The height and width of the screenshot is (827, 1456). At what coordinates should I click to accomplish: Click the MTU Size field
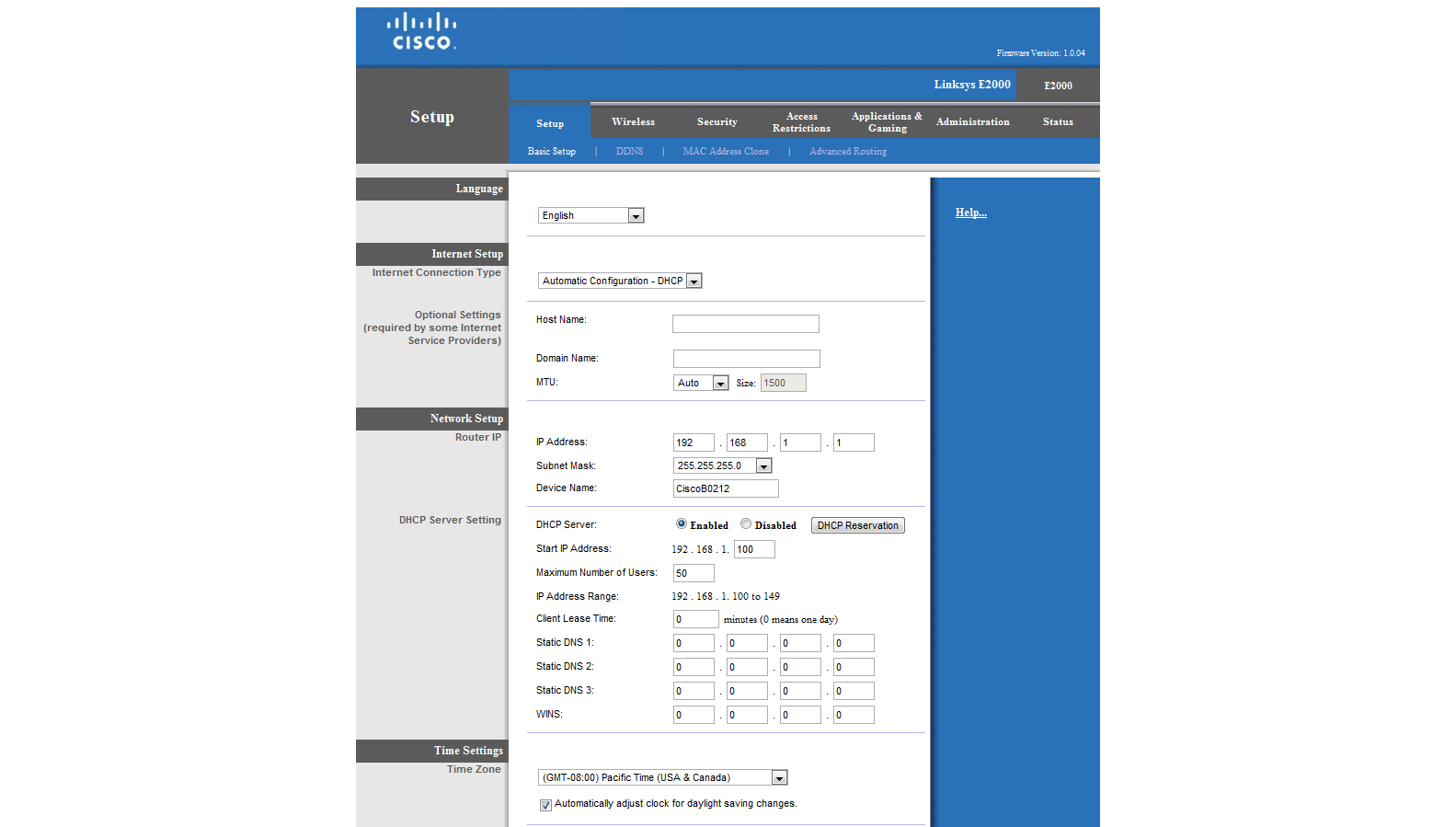pos(783,383)
